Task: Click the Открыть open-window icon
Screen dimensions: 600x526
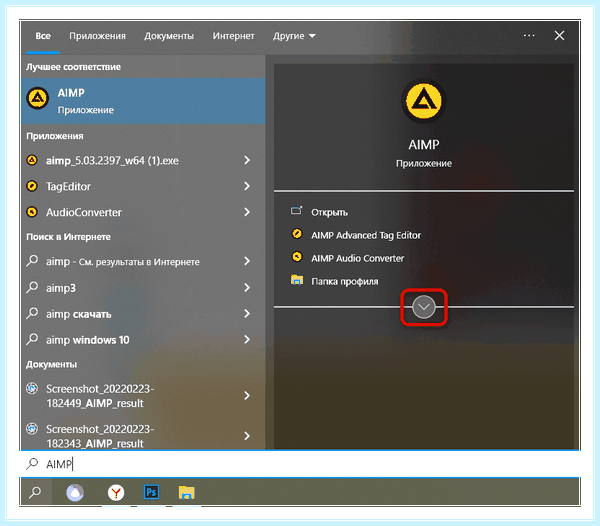Action: (x=297, y=211)
